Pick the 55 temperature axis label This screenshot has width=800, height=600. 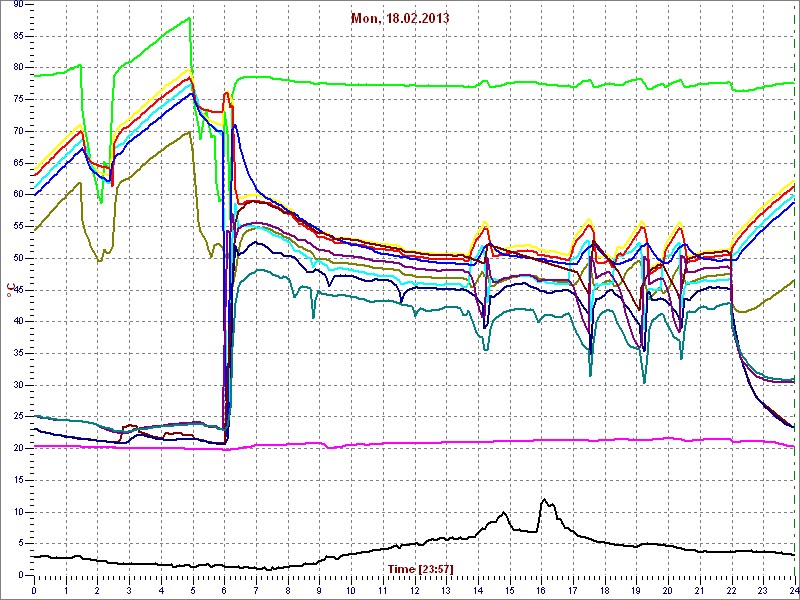click(18, 227)
